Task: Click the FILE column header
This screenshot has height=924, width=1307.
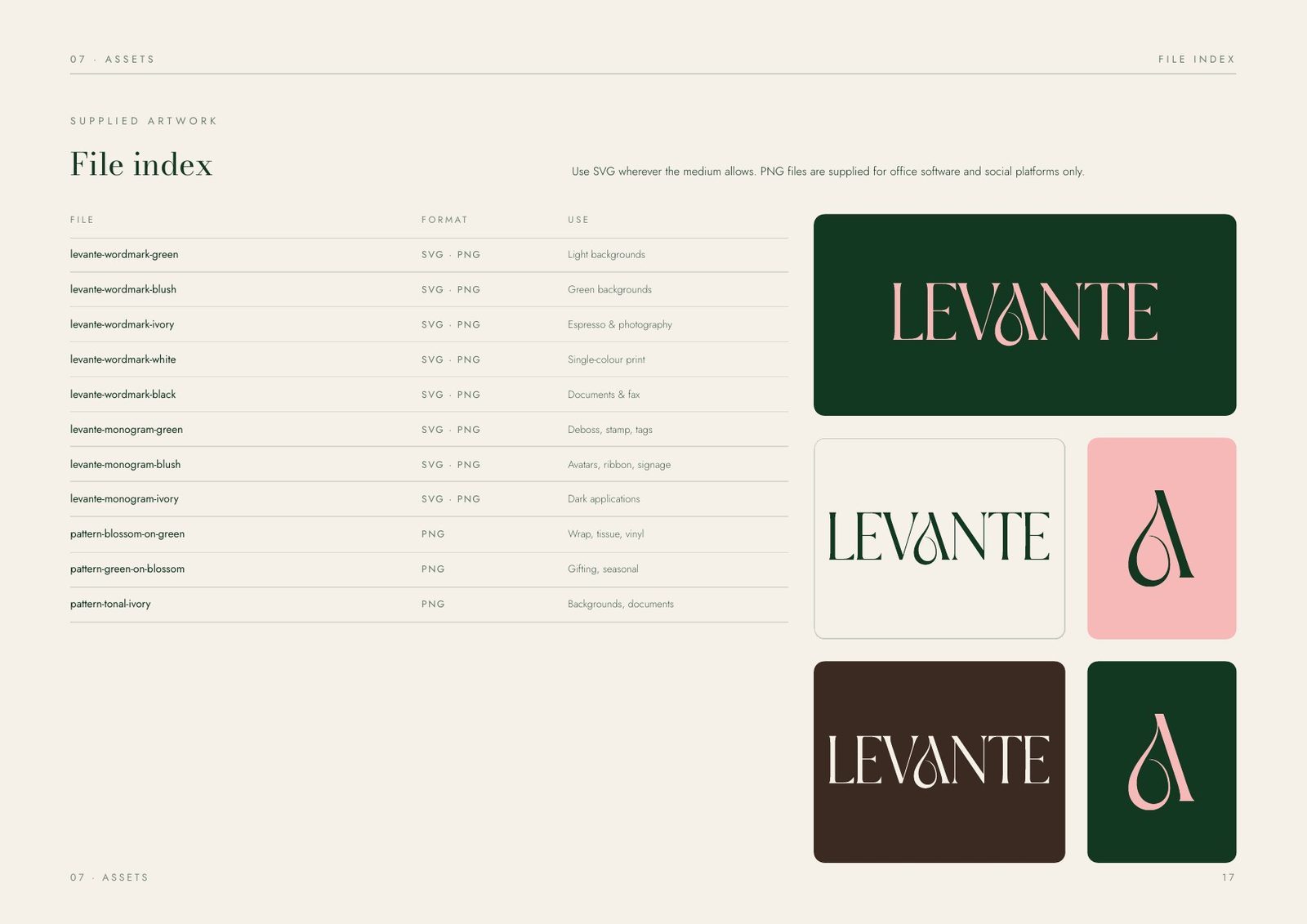Action: [82, 220]
